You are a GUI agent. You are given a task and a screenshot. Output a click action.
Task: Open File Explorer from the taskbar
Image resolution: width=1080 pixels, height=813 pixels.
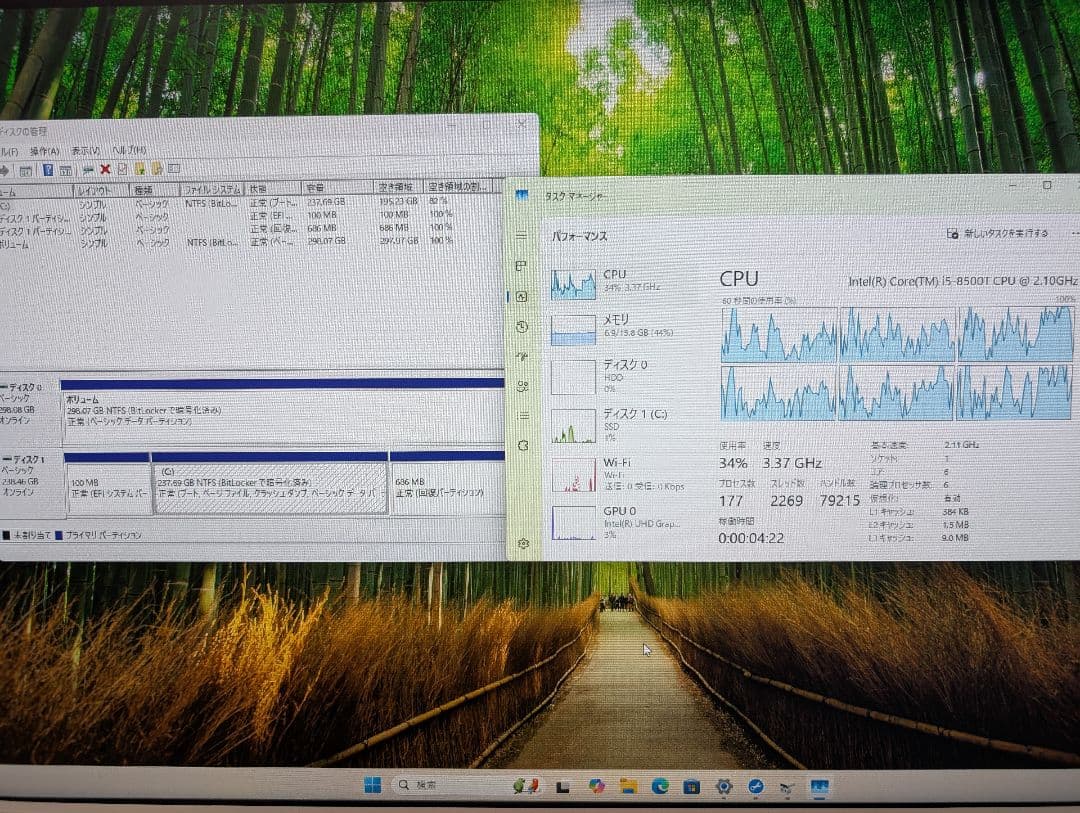click(628, 787)
